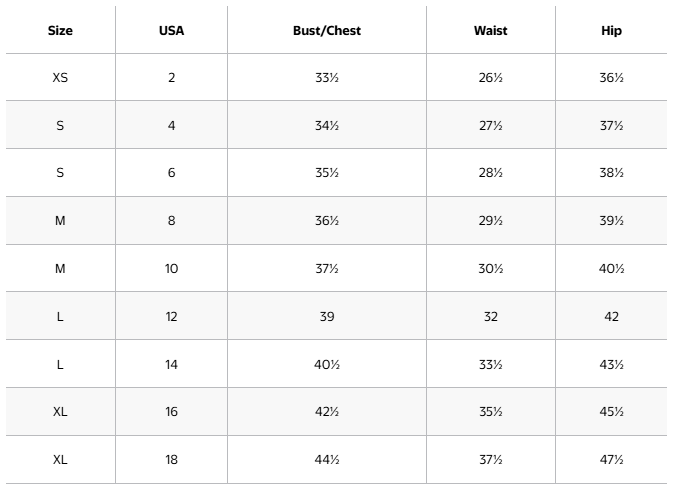The width and height of the screenshot is (675, 494).
Task: Select waist value 32
Action: pos(491,316)
